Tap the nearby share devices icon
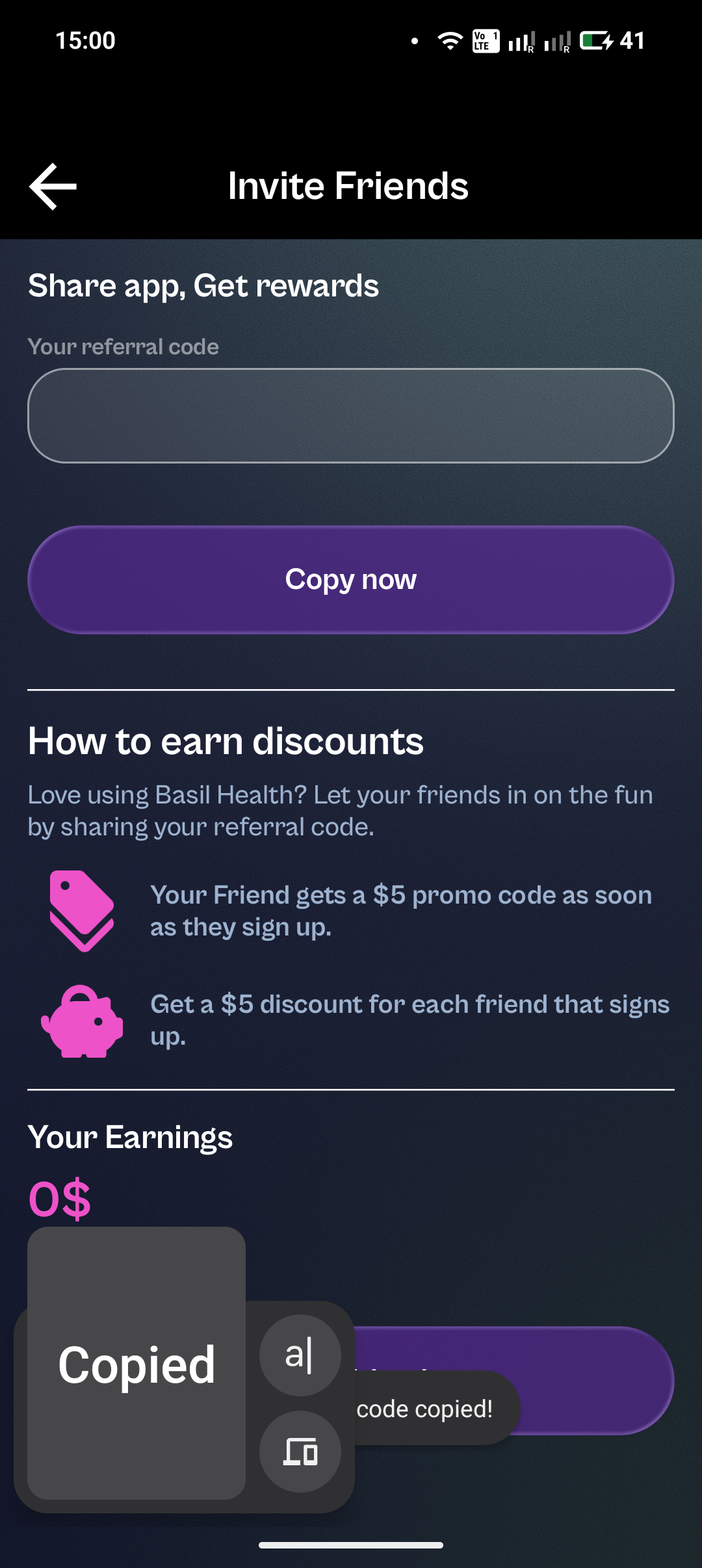 [300, 1452]
